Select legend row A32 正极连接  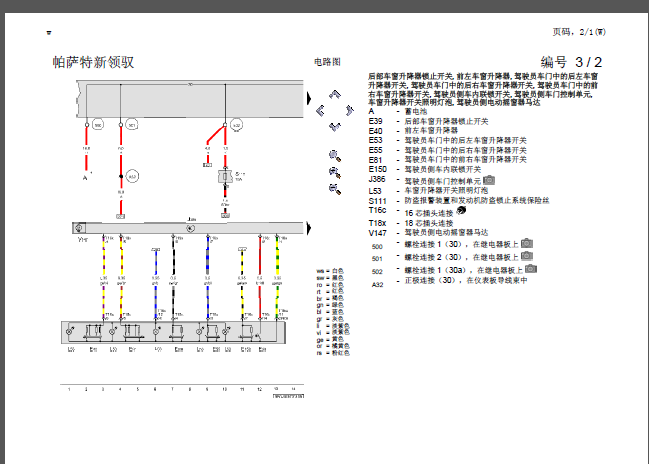tap(449, 281)
